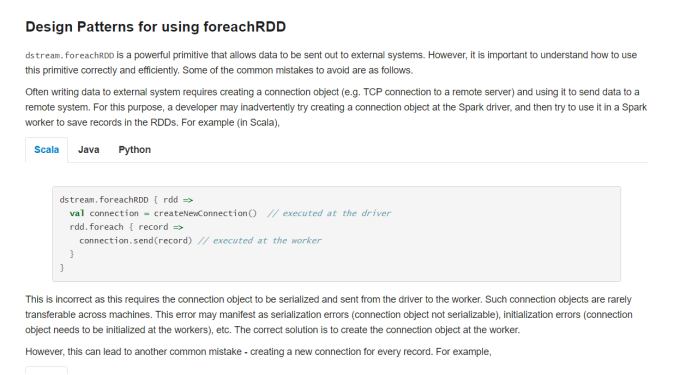This screenshot has height=375, width=692.
Task: Open the Python code tab
Action: point(135,150)
